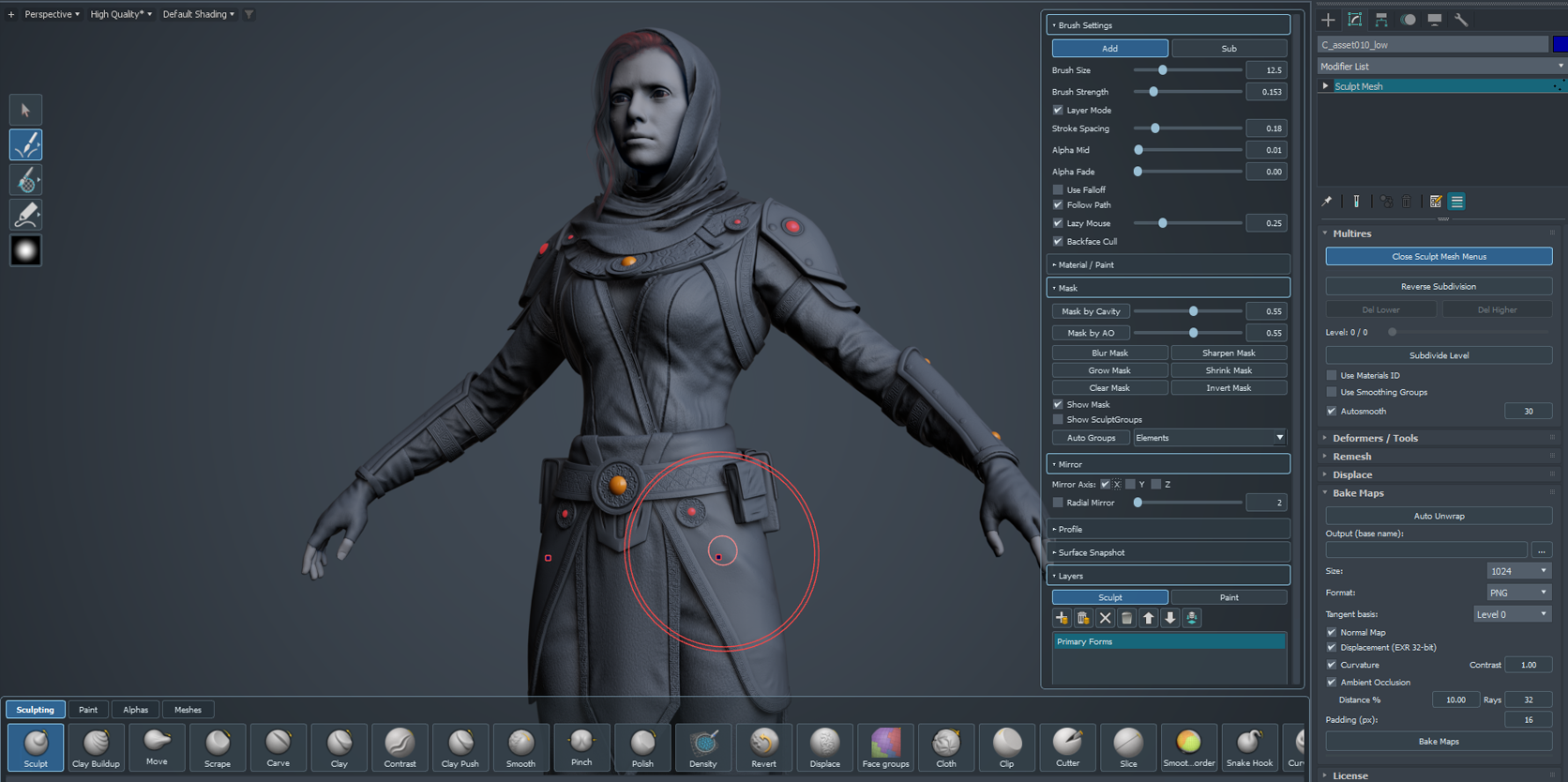Open the Elements dropdown next to Auto Groups
The image size is (1568, 782).
[1210, 438]
